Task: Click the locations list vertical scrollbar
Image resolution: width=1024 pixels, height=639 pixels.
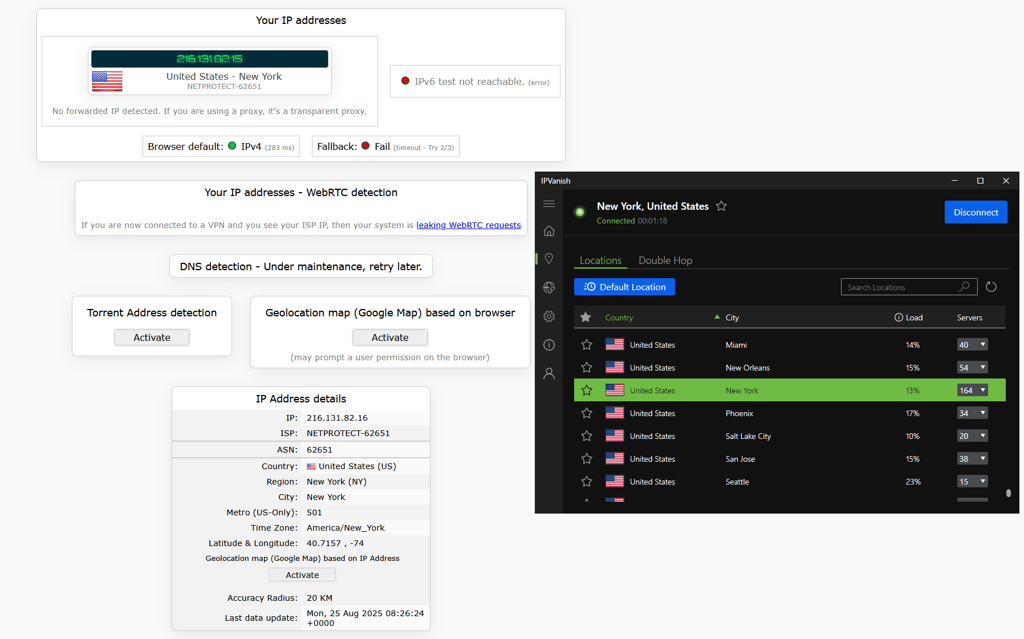Action: [x=1008, y=493]
